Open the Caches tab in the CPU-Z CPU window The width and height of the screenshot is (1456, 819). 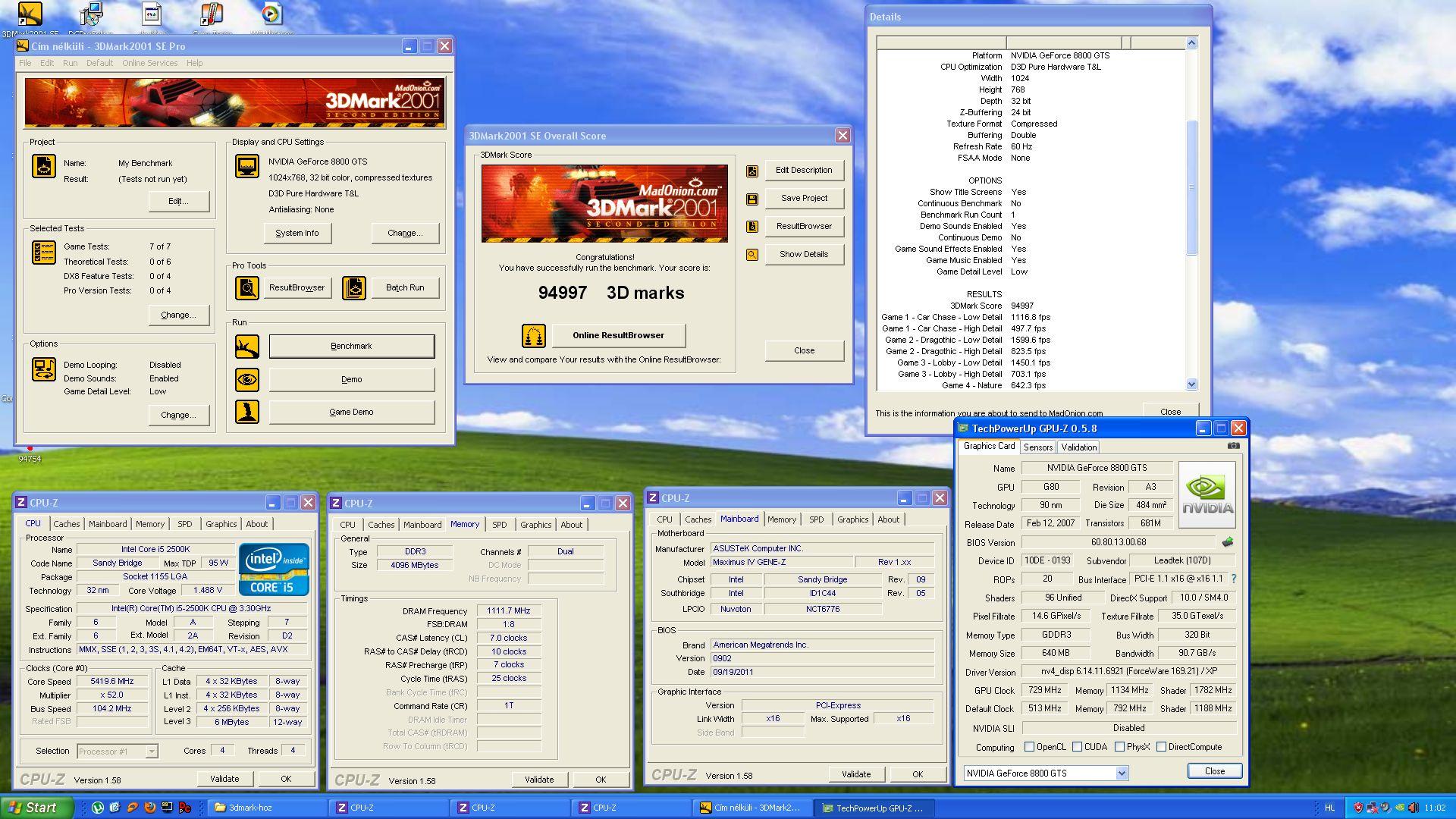pyautogui.click(x=66, y=524)
